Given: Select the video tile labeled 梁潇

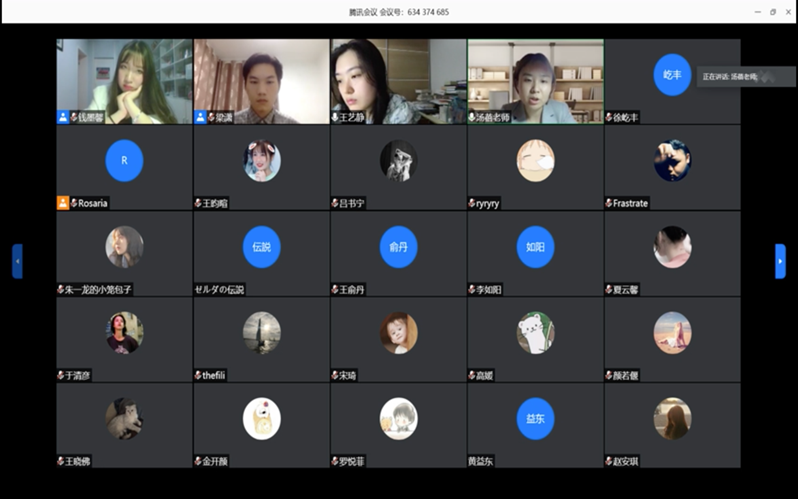Looking at the screenshot, I should click(261, 80).
